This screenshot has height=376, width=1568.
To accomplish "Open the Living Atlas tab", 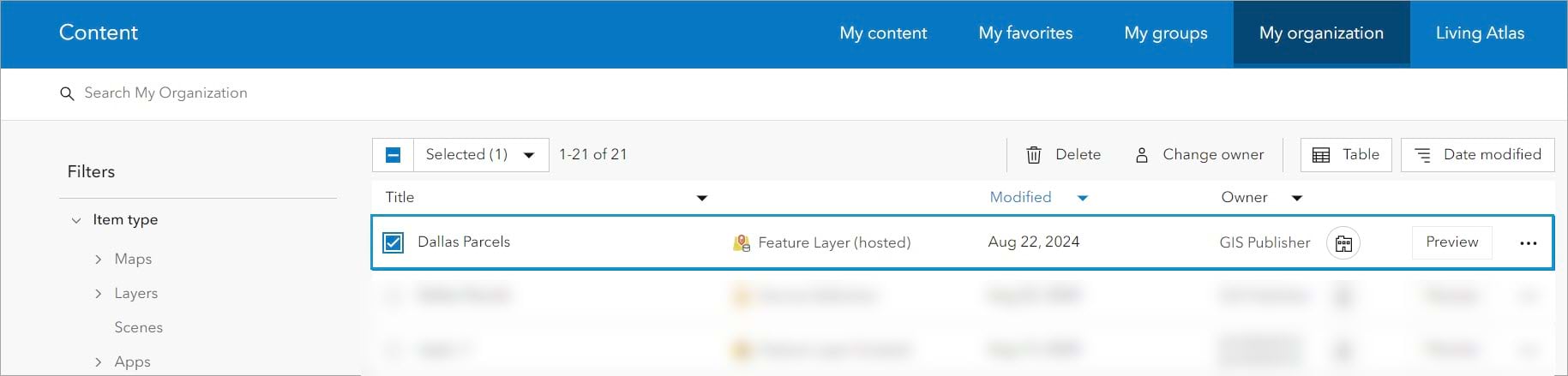I will 1480,33.
